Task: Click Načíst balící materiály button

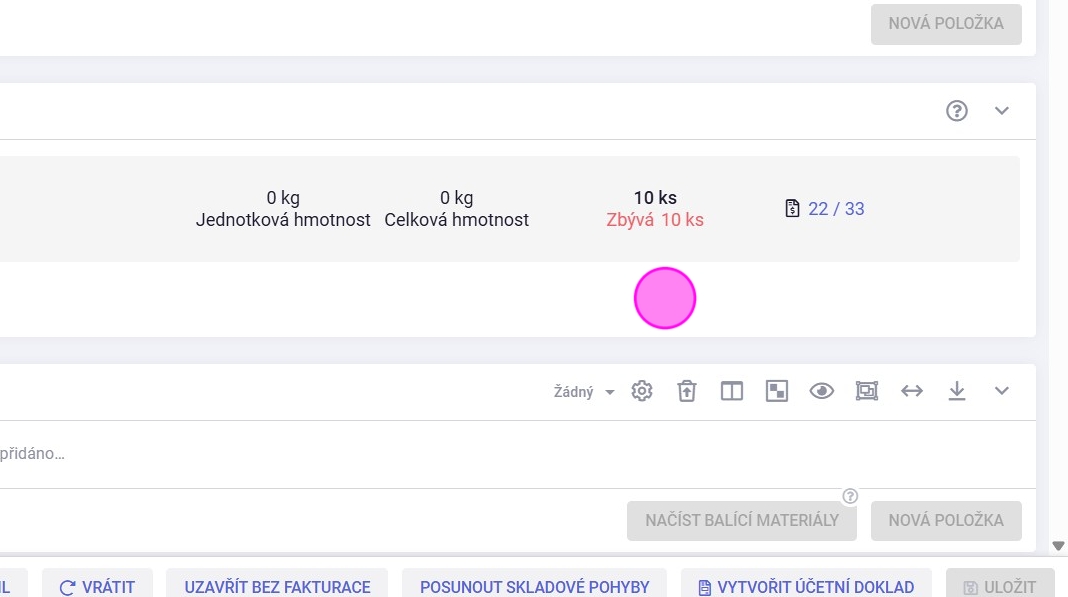Action: point(742,520)
